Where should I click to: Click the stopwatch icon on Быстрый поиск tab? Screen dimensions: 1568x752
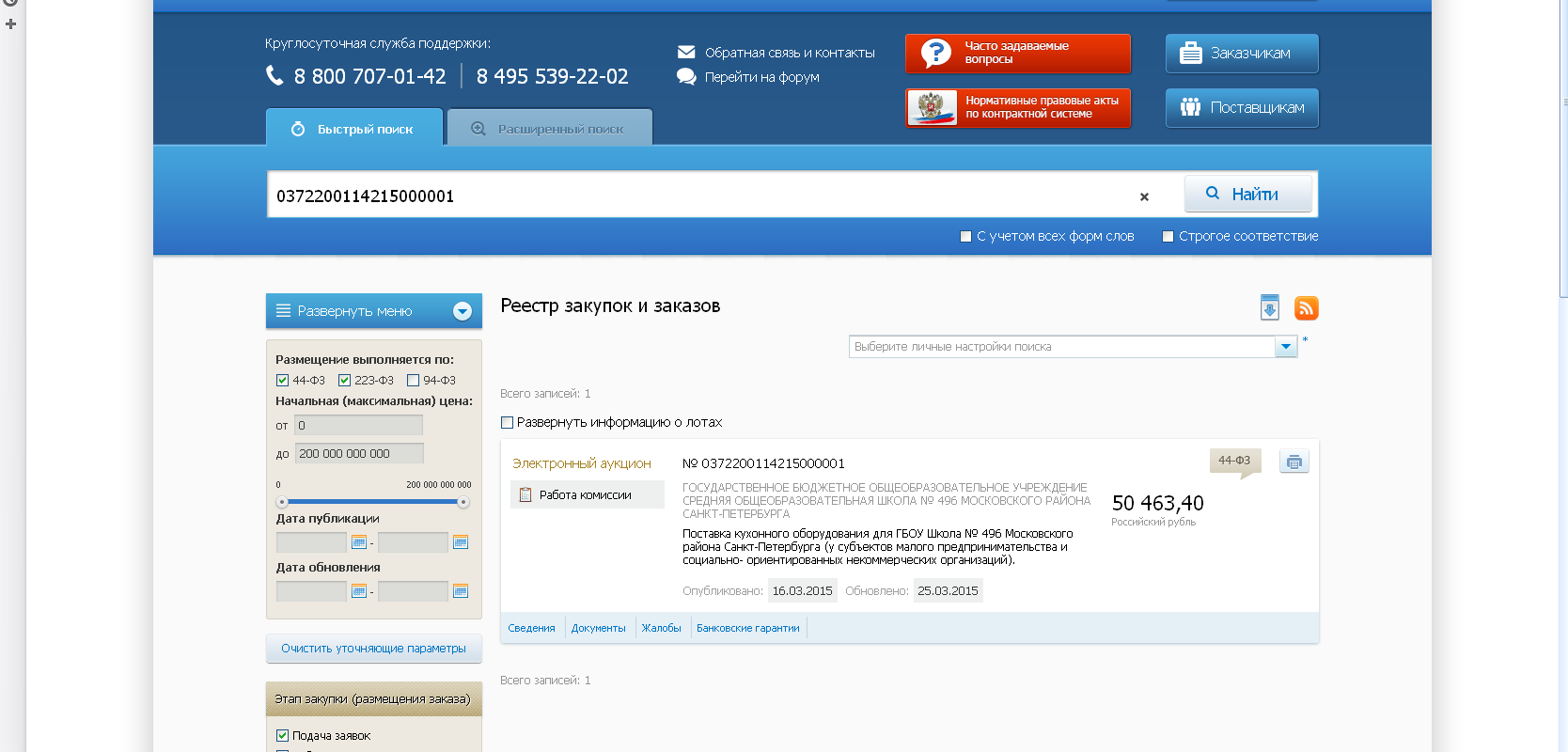click(298, 129)
